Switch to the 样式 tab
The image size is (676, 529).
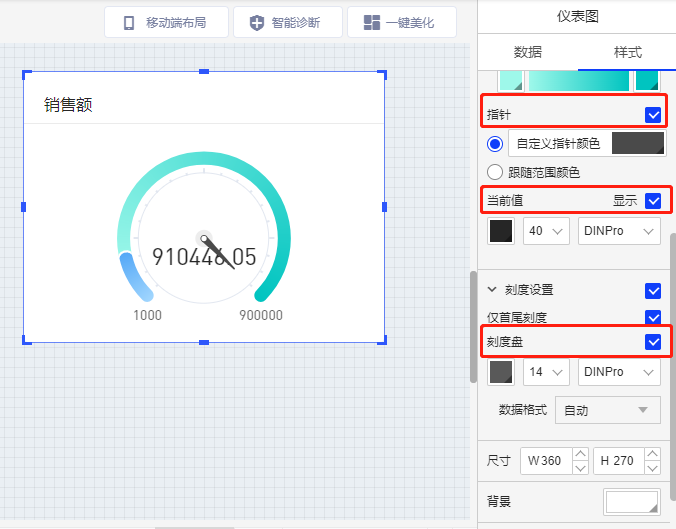coord(627,52)
